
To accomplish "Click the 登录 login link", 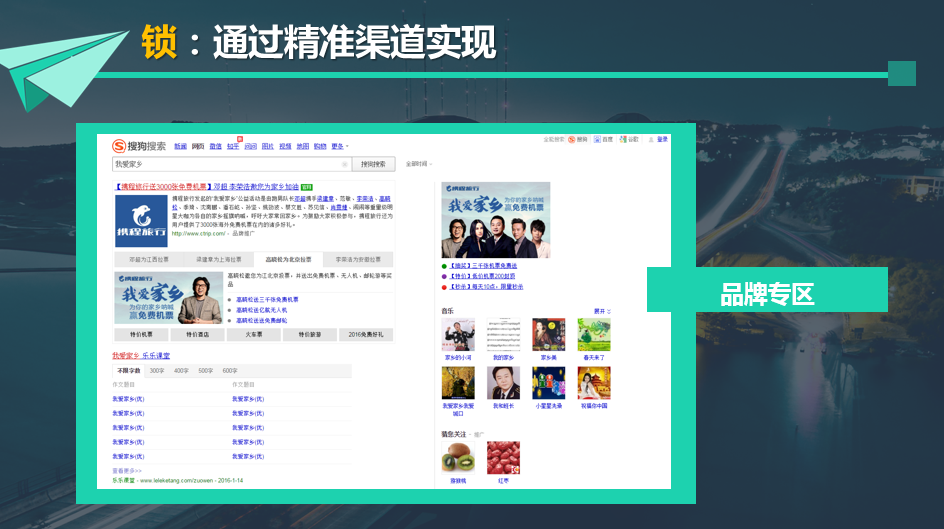I will pos(662,140).
